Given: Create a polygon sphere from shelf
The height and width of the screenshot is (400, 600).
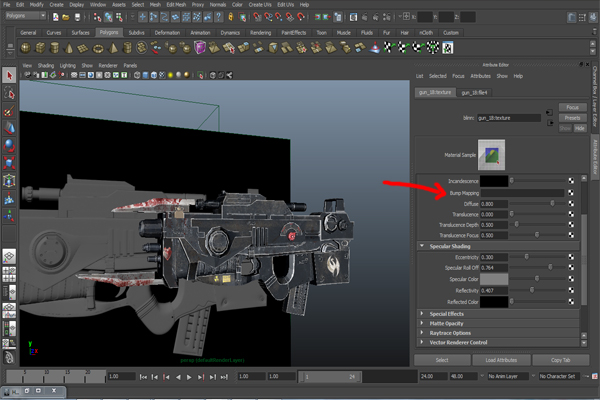Looking at the screenshot, I should 26,48.
